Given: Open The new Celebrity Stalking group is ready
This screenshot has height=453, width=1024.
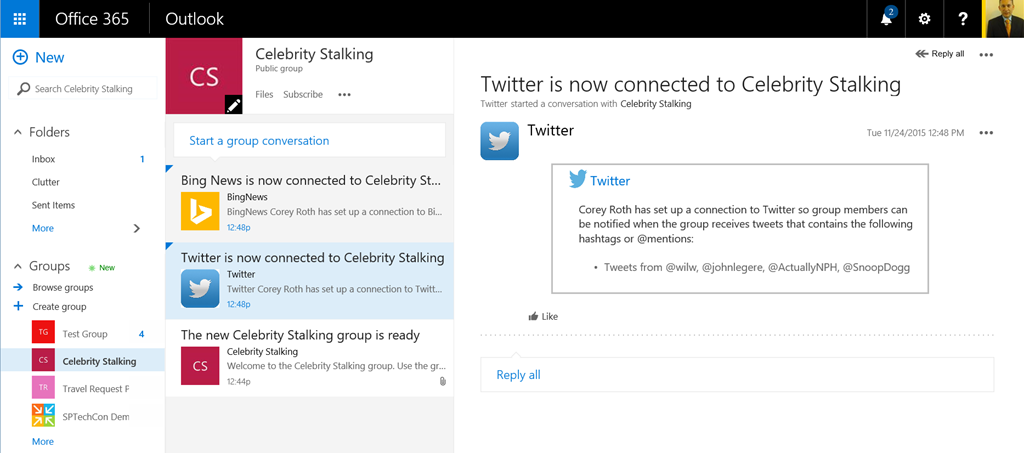Looking at the screenshot, I should coord(310,358).
